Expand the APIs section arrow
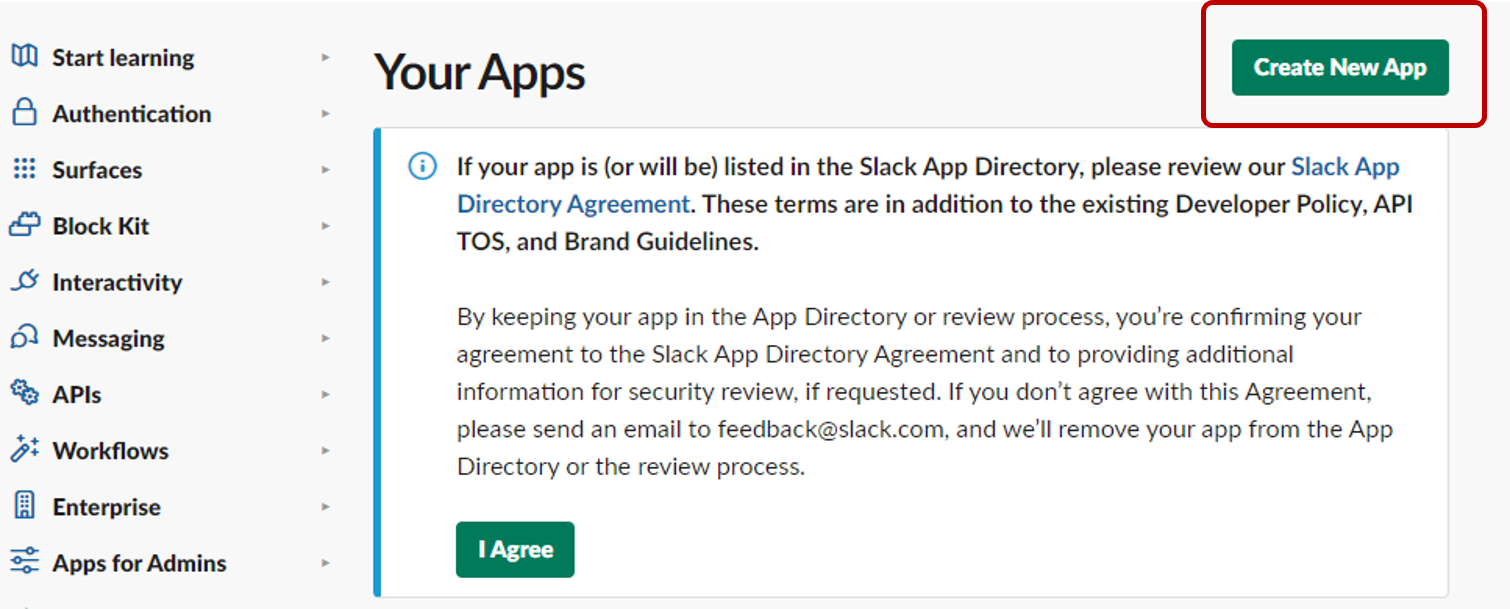The image size is (1510, 609). (x=325, y=395)
